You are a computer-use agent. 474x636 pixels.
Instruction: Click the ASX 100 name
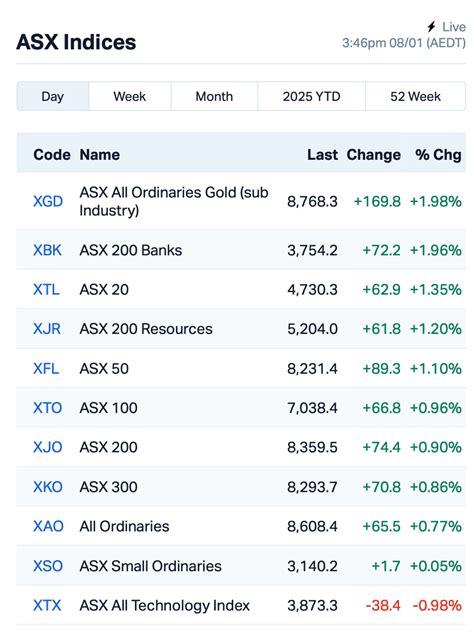[x=109, y=408]
